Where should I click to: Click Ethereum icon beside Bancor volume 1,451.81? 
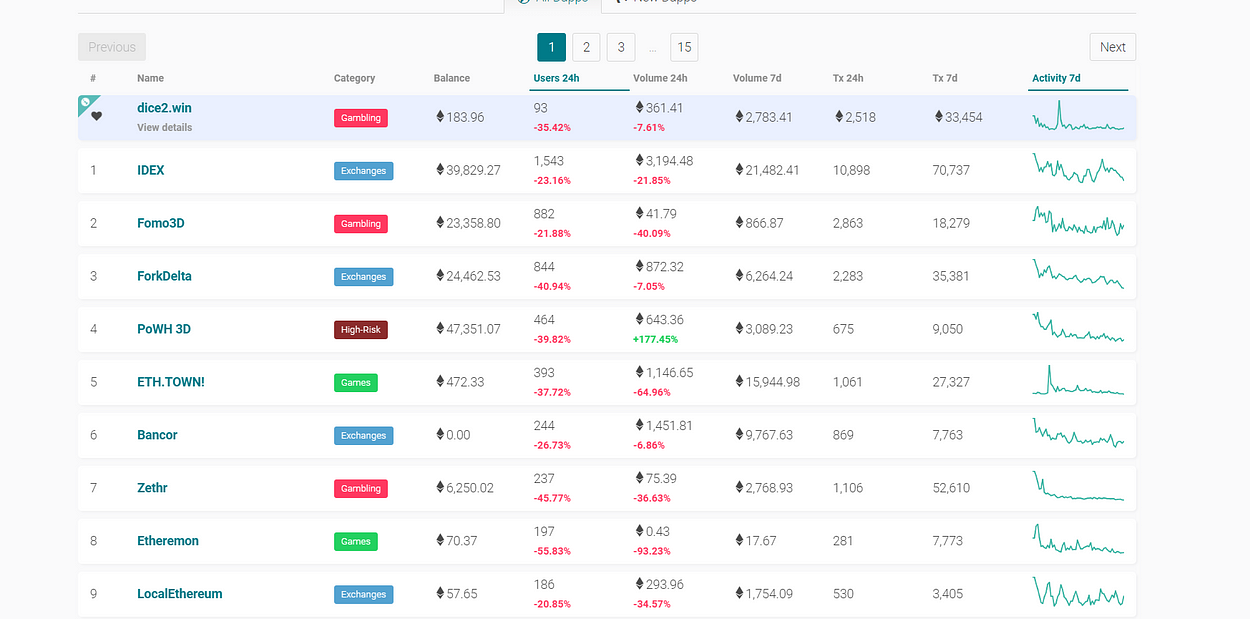tap(640, 425)
